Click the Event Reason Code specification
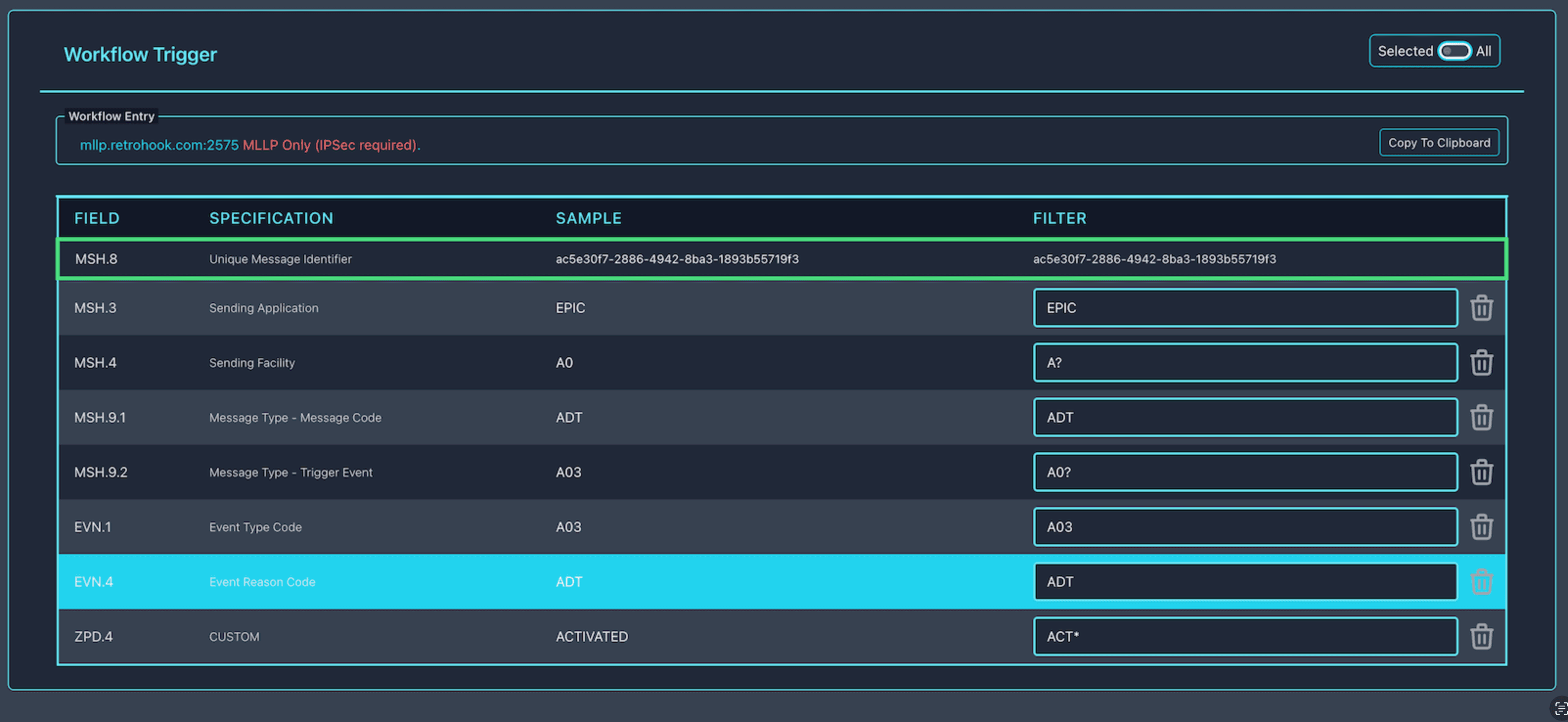 262,582
